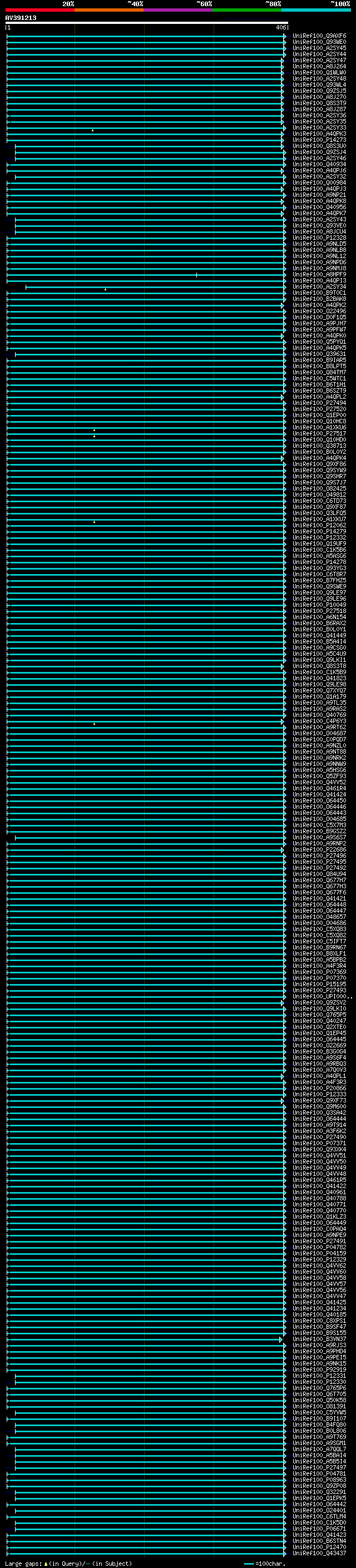Select hit label UniRef100_B6STN4
The image size is (356, 1568).
click(x=319, y=1541)
